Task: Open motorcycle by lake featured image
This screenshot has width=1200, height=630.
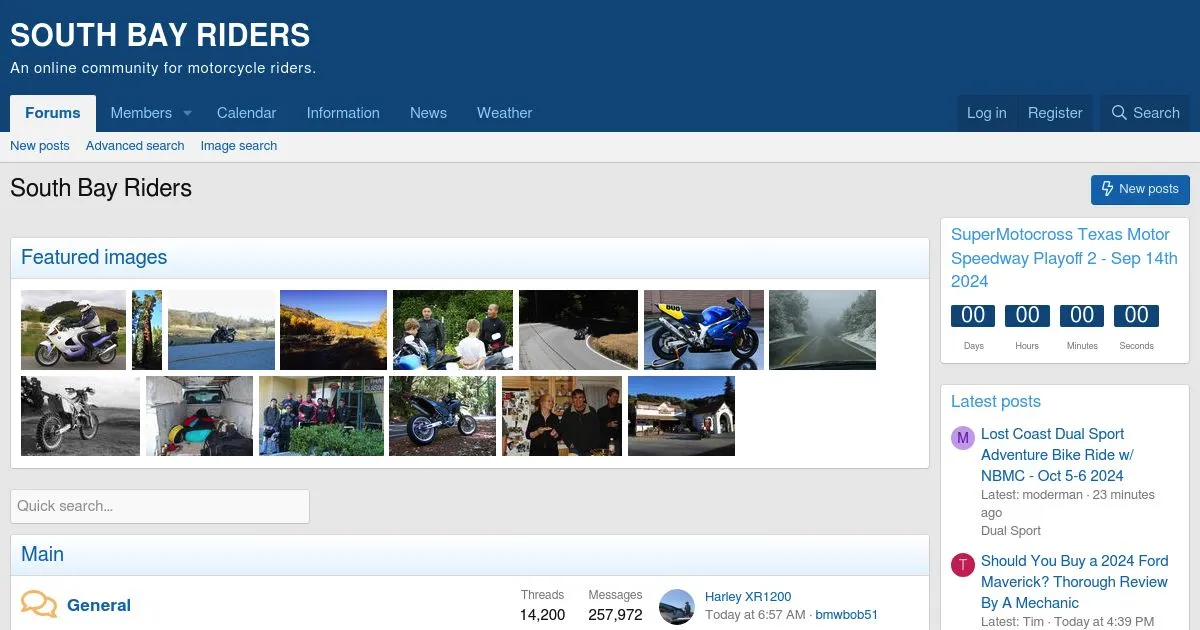Action: coord(221,330)
